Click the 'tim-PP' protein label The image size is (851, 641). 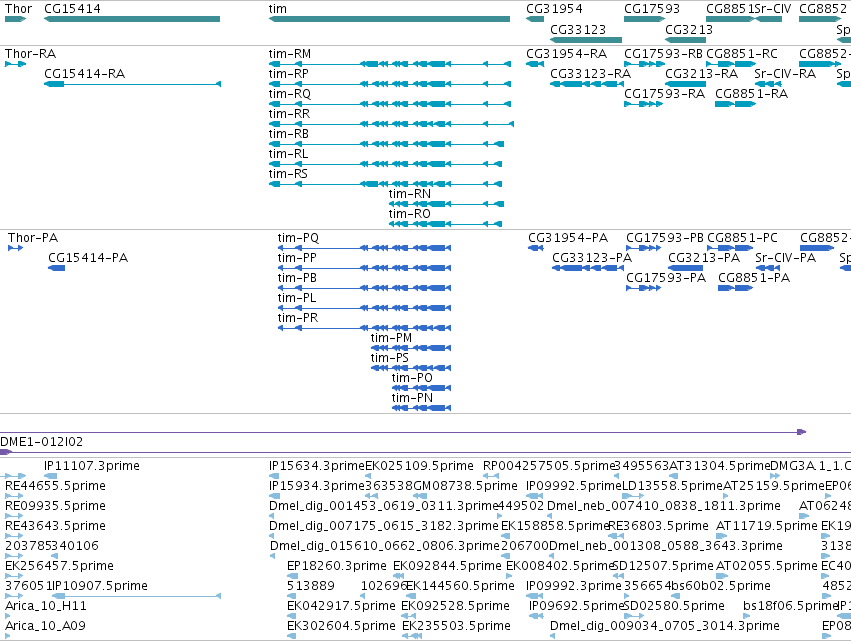297,258
